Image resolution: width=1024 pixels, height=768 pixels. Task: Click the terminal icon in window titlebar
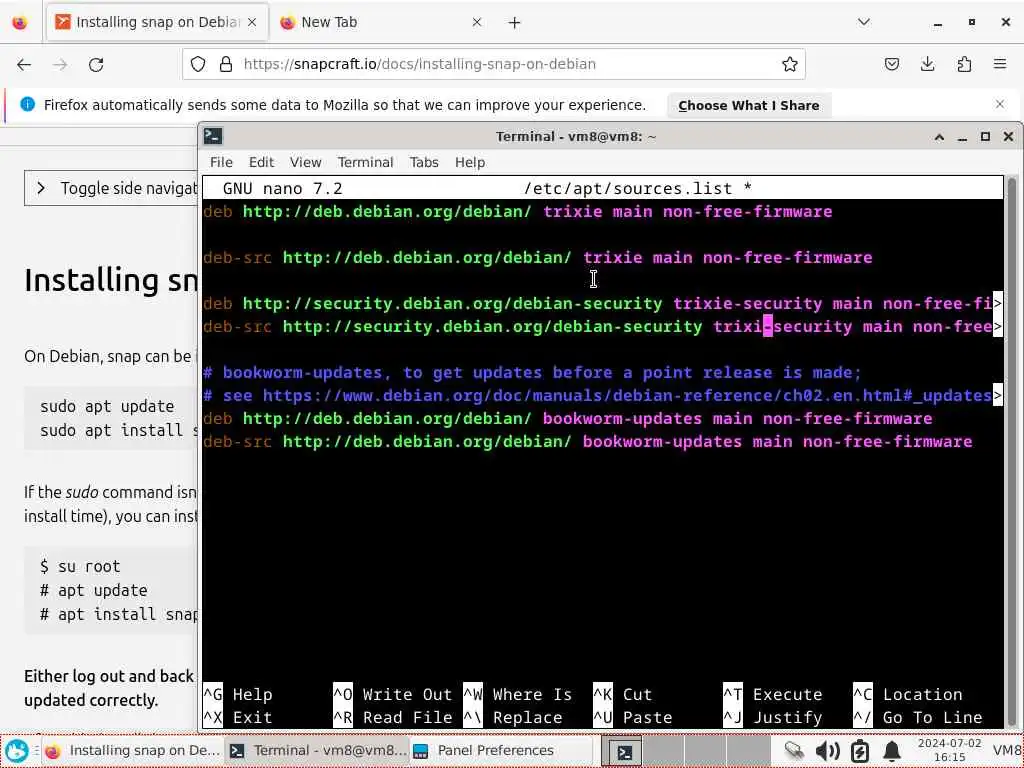213,136
